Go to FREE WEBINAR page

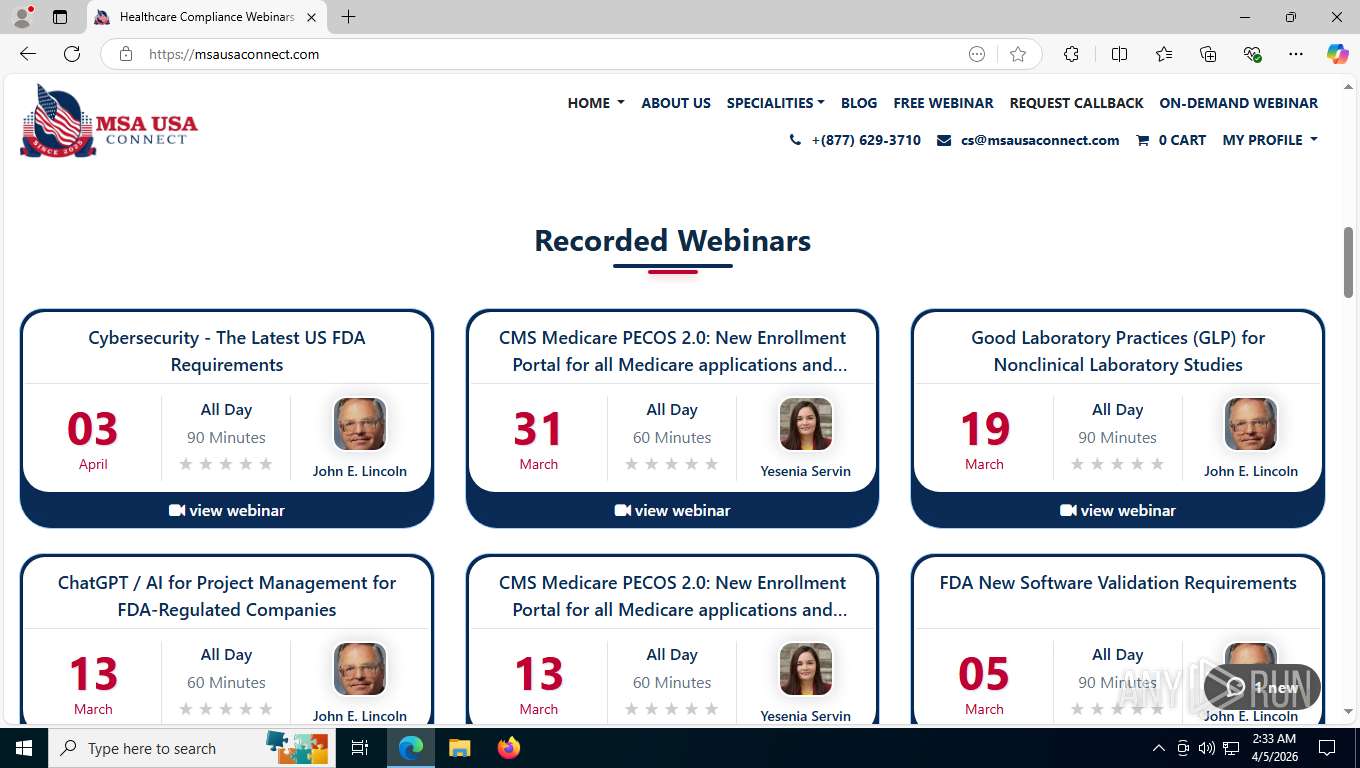pos(943,103)
